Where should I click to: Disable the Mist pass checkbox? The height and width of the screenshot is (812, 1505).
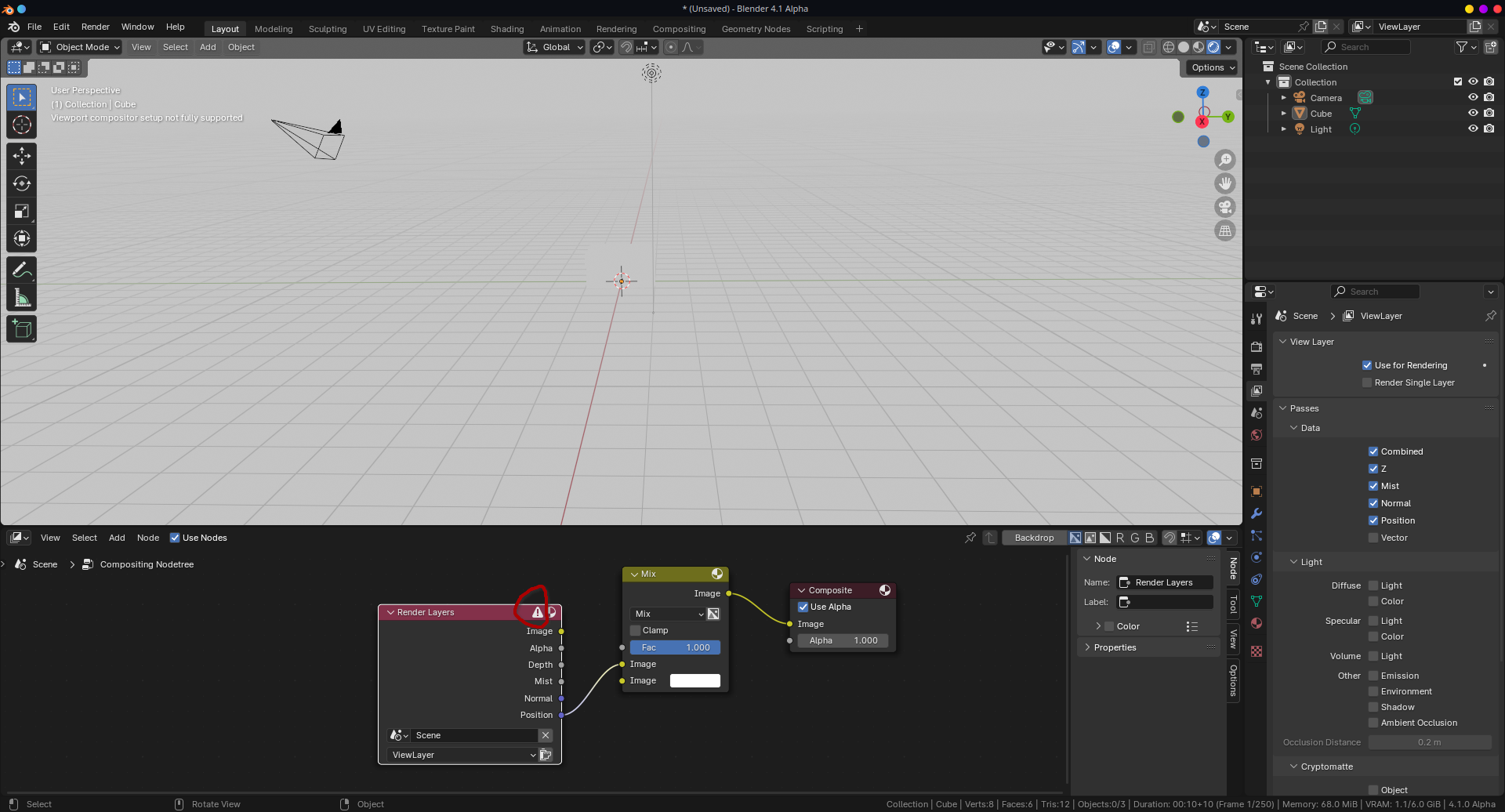(x=1373, y=486)
